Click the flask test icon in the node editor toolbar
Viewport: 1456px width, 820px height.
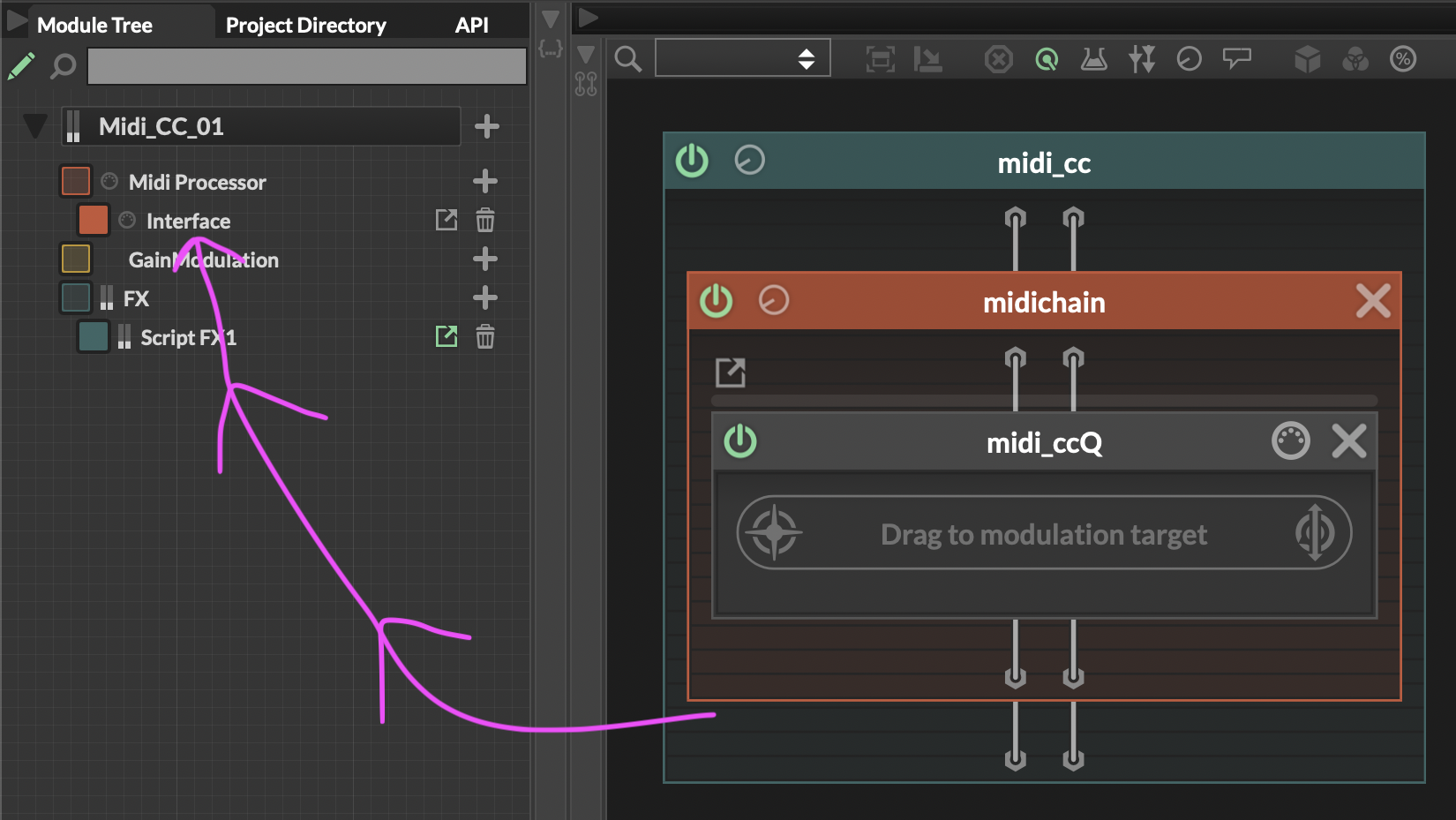(x=1093, y=58)
